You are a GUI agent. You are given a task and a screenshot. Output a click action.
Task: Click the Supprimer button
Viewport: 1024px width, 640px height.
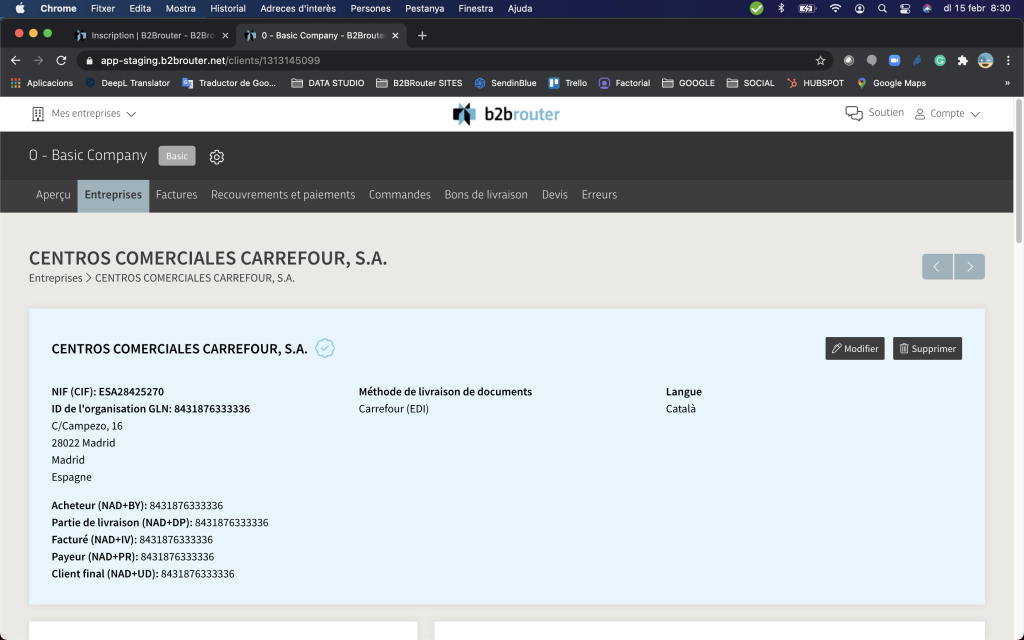click(927, 348)
